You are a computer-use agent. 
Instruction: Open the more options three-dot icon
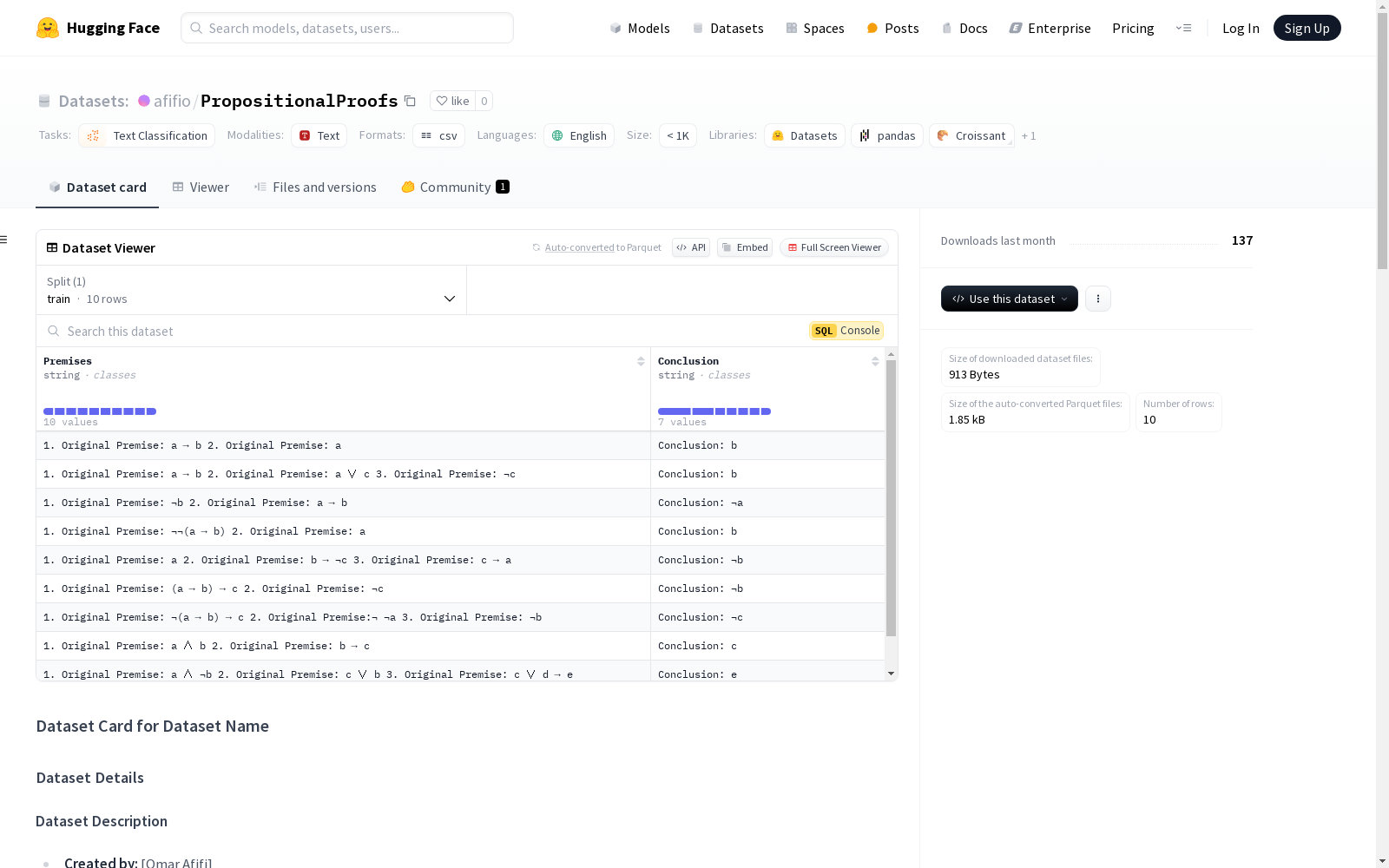pos(1098,299)
